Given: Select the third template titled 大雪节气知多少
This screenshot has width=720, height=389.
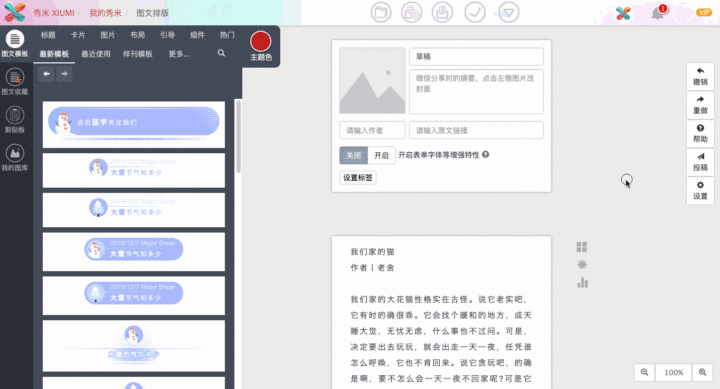Looking at the screenshot, I should click(x=134, y=252).
